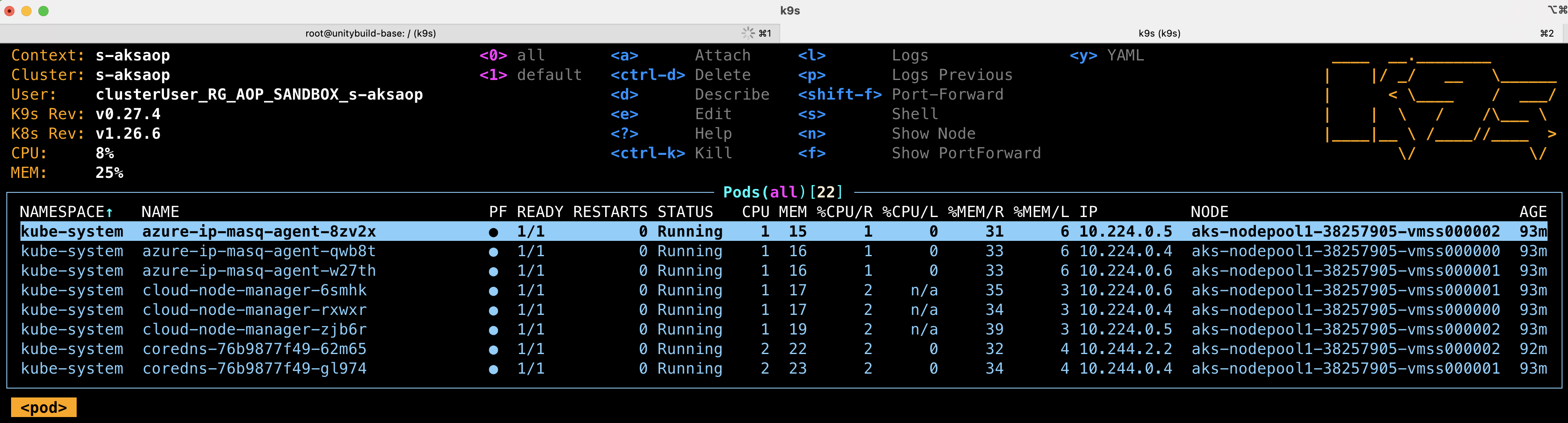1568x423 pixels.
Task: Click IP 10.244.2.2 in the coredns-76b9877f49-62m65 row
Action: click(1126, 349)
